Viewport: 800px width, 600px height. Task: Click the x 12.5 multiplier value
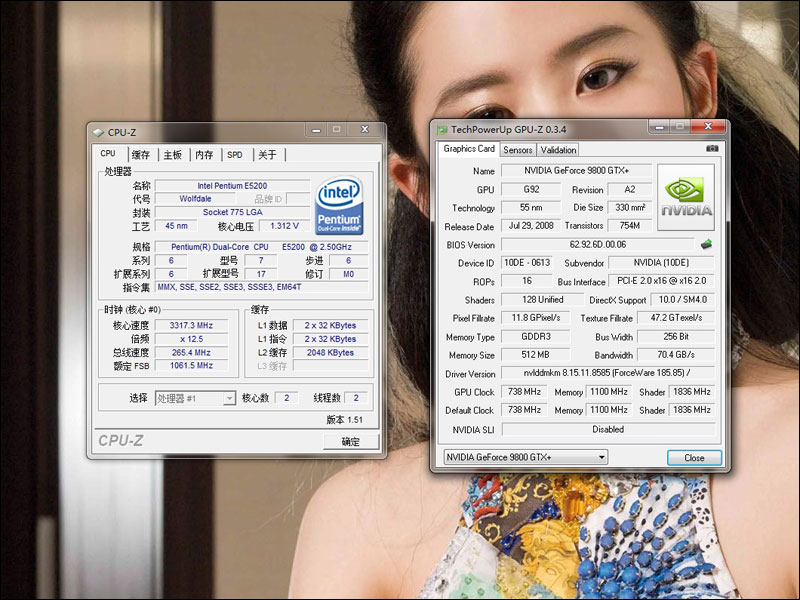(191, 339)
